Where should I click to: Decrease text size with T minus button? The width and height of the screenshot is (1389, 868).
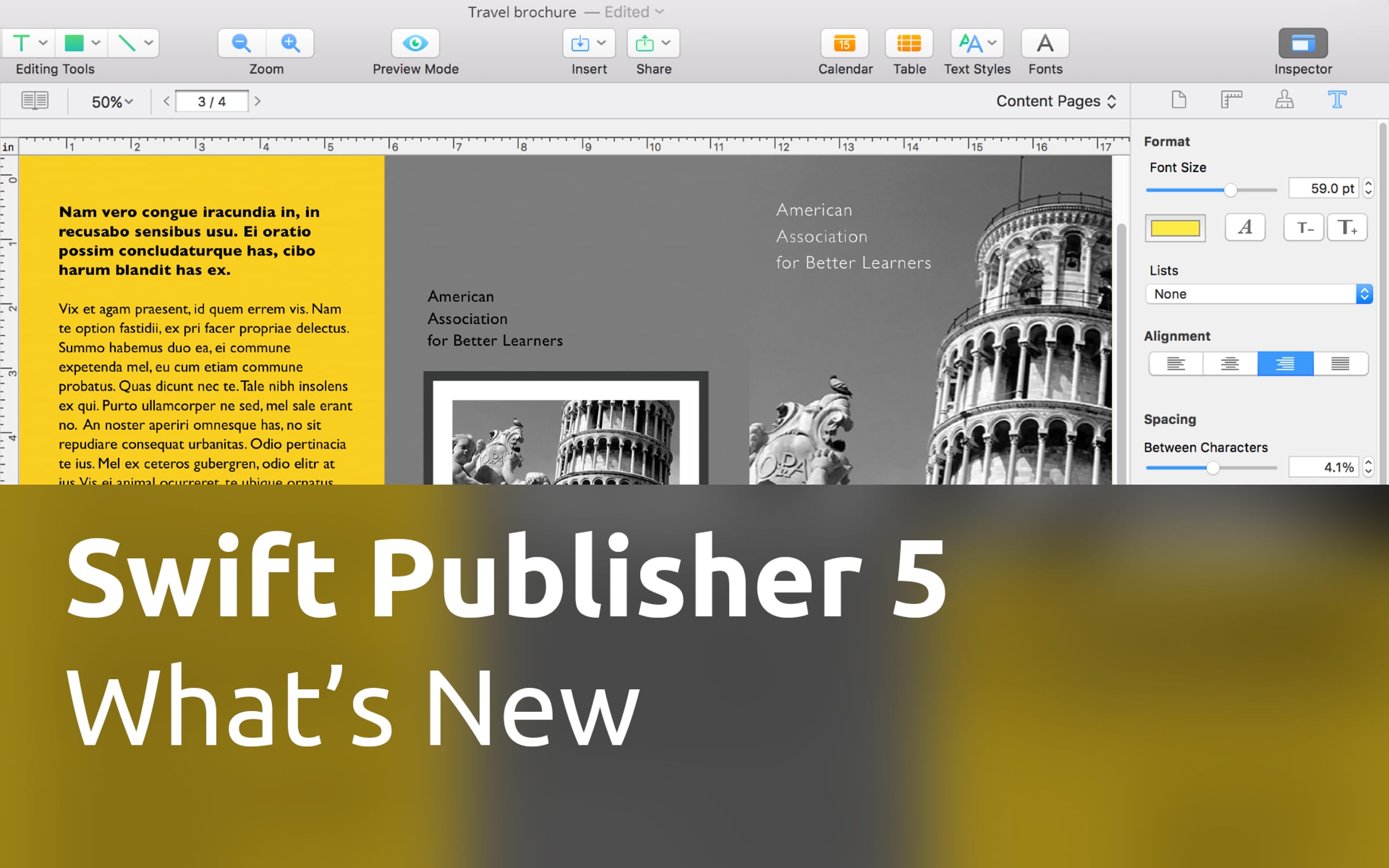coord(1305,227)
